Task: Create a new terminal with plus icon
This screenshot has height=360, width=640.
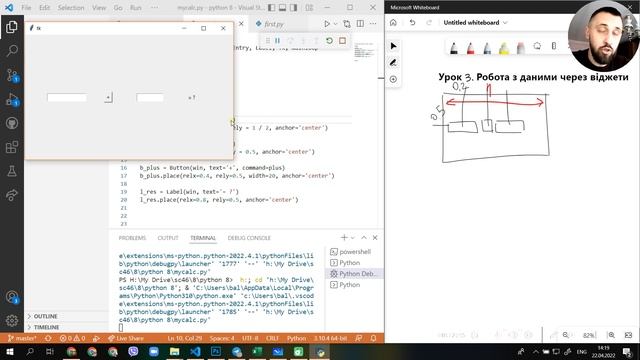Action: pyautogui.click(x=344, y=238)
